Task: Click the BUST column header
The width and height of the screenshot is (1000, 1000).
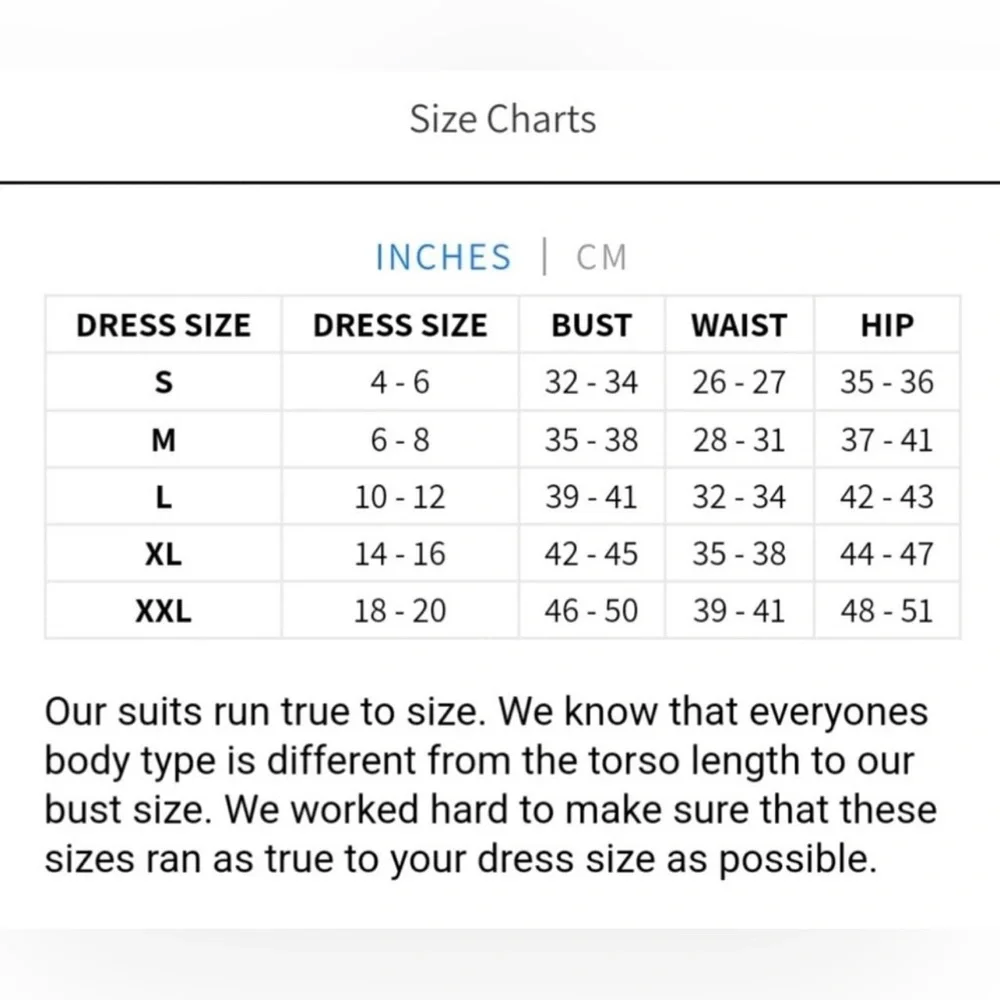Action: [x=591, y=325]
